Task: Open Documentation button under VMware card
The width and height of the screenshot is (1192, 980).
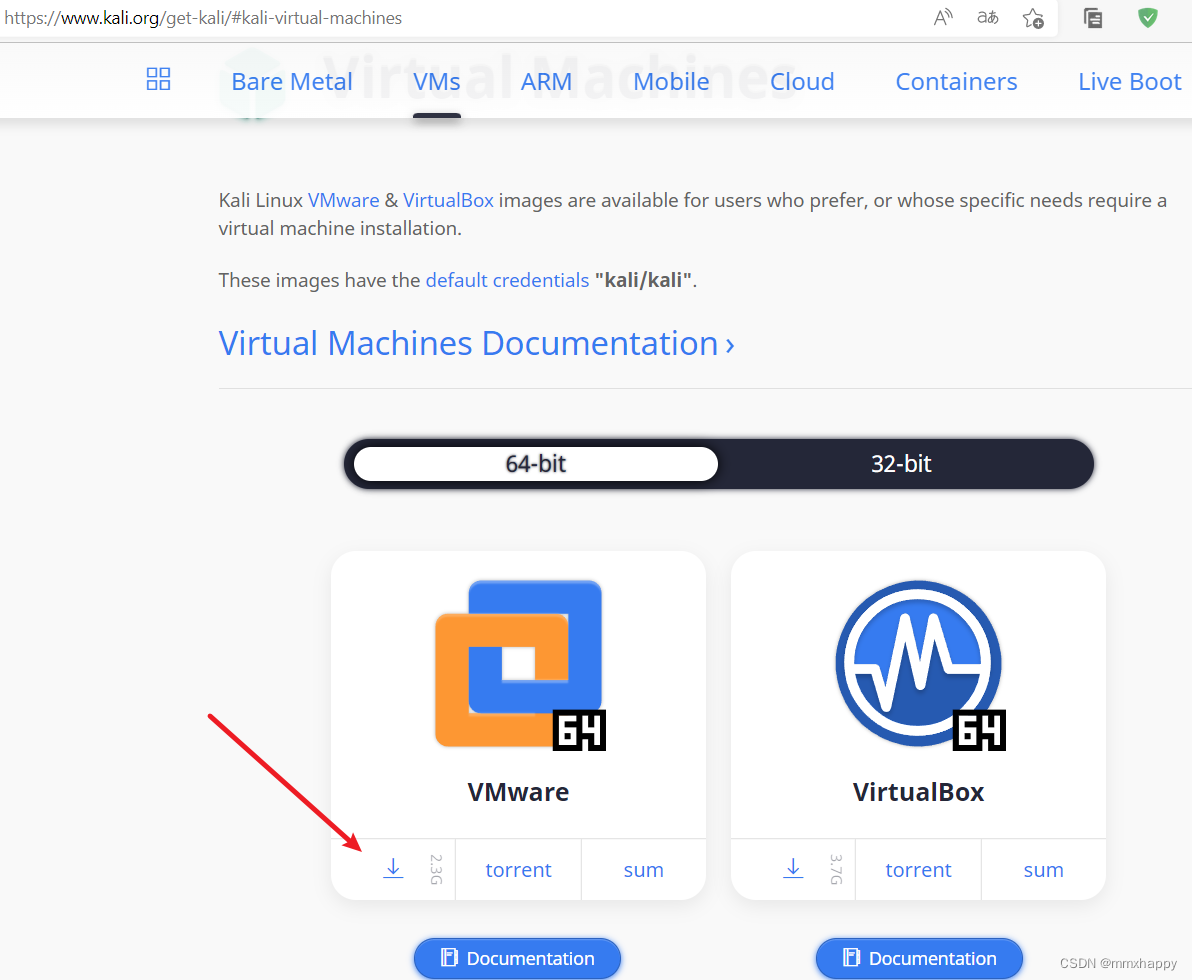Action: pyautogui.click(x=518, y=959)
